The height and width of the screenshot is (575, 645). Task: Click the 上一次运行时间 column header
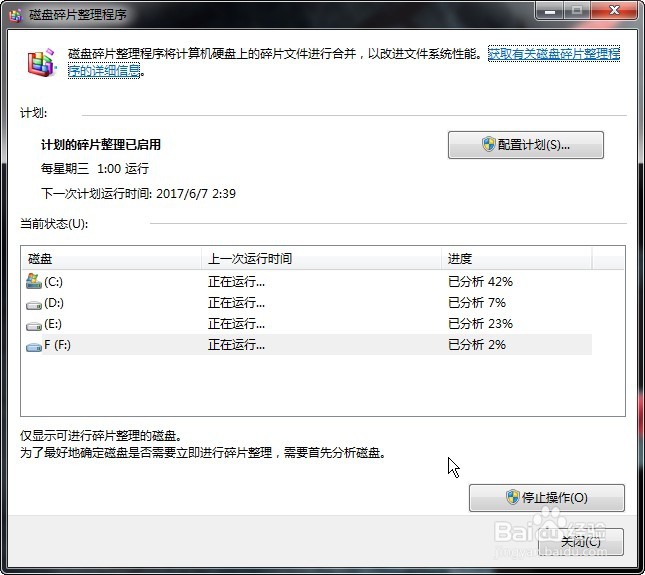[321, 258]
